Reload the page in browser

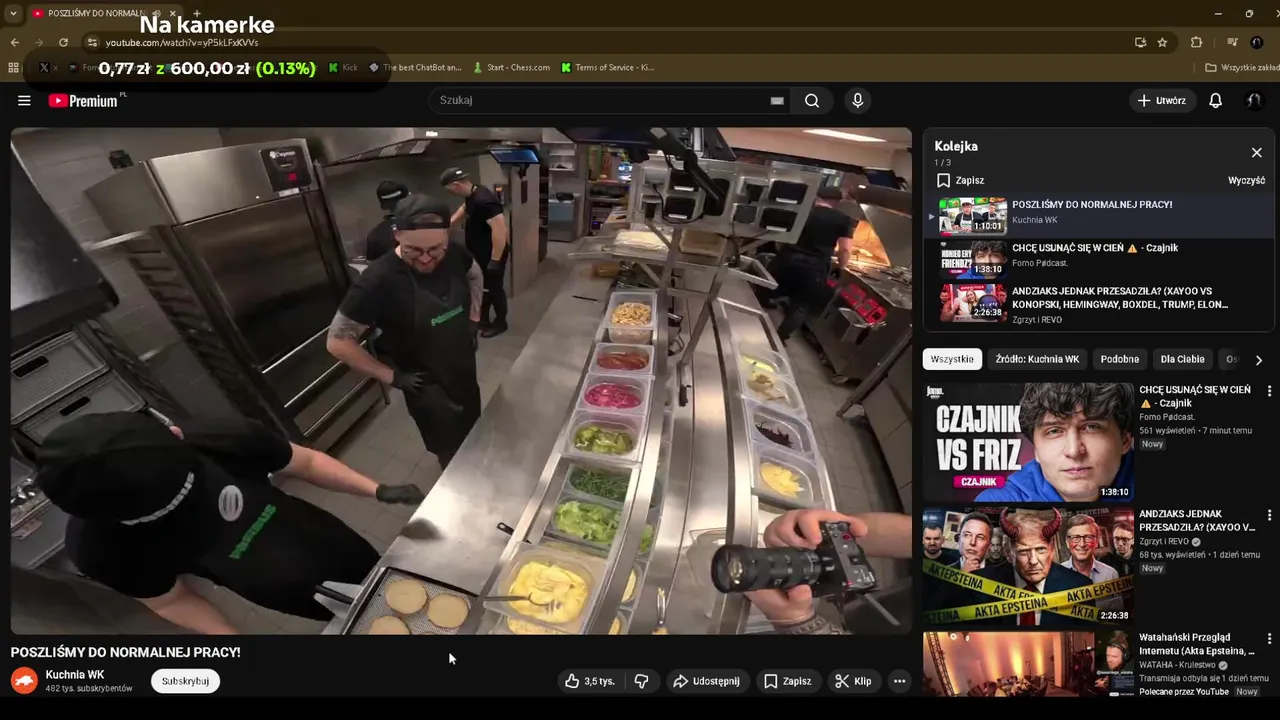point(63,42)
